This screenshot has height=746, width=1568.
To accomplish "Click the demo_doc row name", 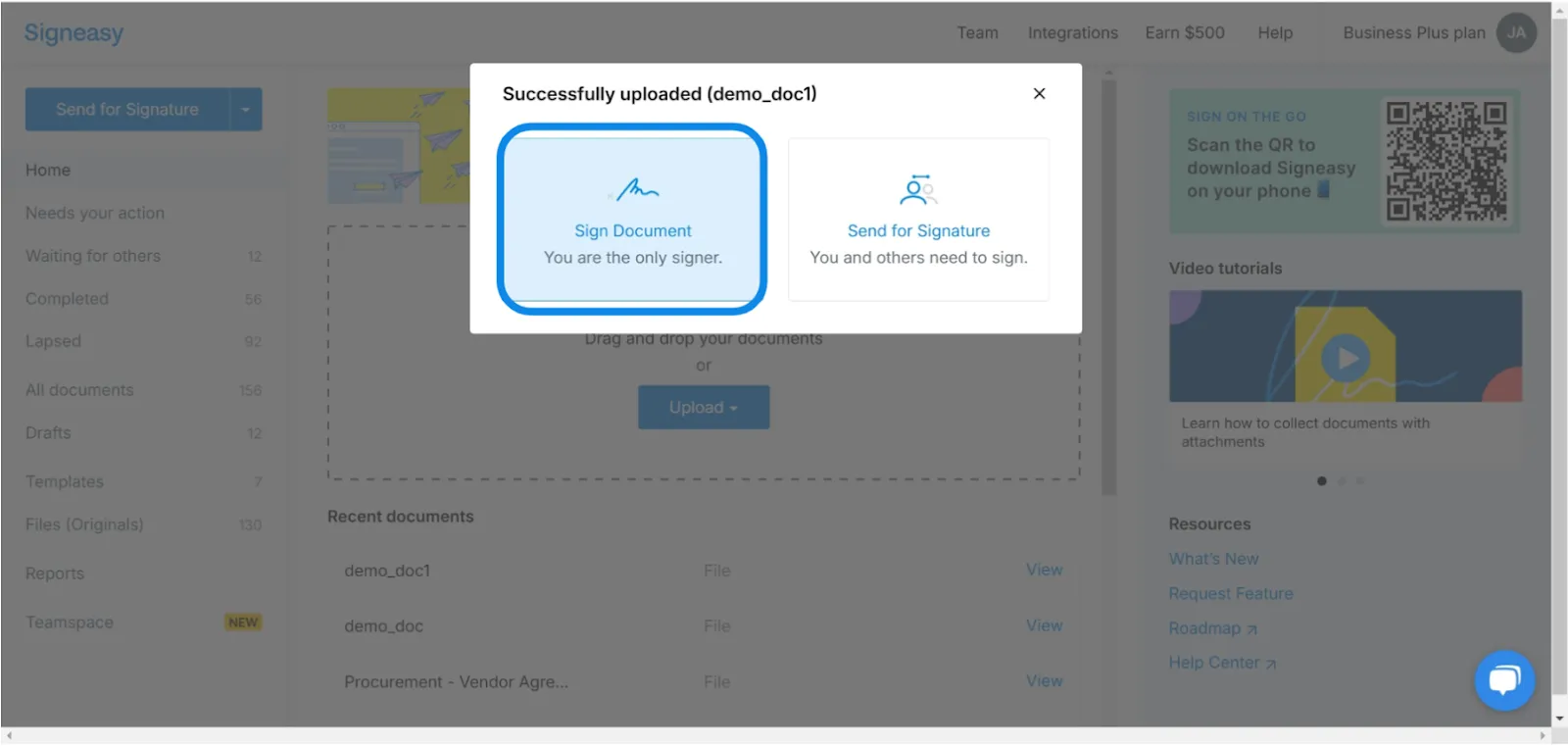I will pos(383,625).
